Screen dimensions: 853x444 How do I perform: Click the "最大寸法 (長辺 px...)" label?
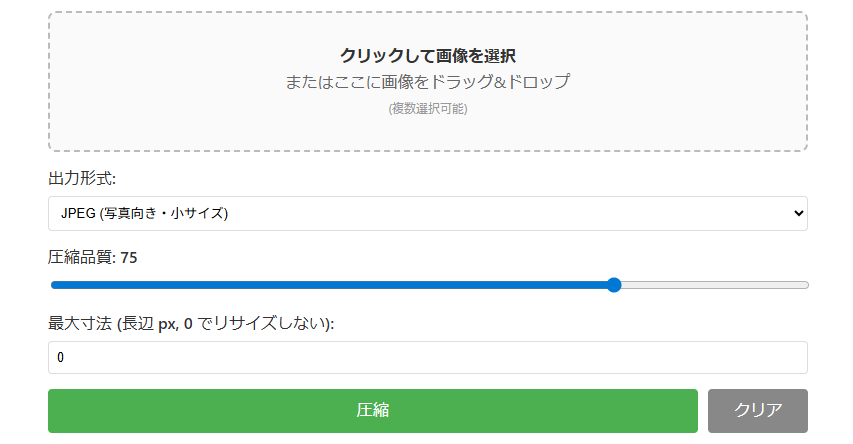[191, 323]
